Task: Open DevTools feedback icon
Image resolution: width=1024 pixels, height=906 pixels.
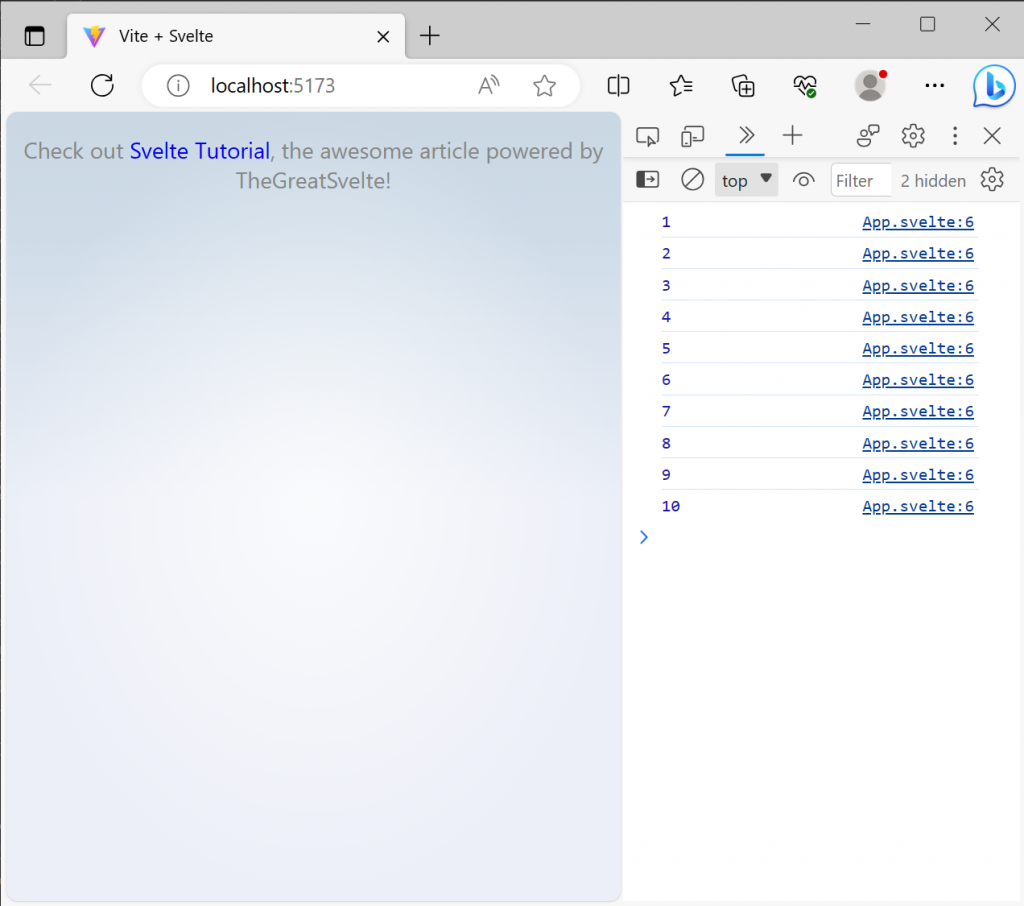Action: click(x=868, y=136)
